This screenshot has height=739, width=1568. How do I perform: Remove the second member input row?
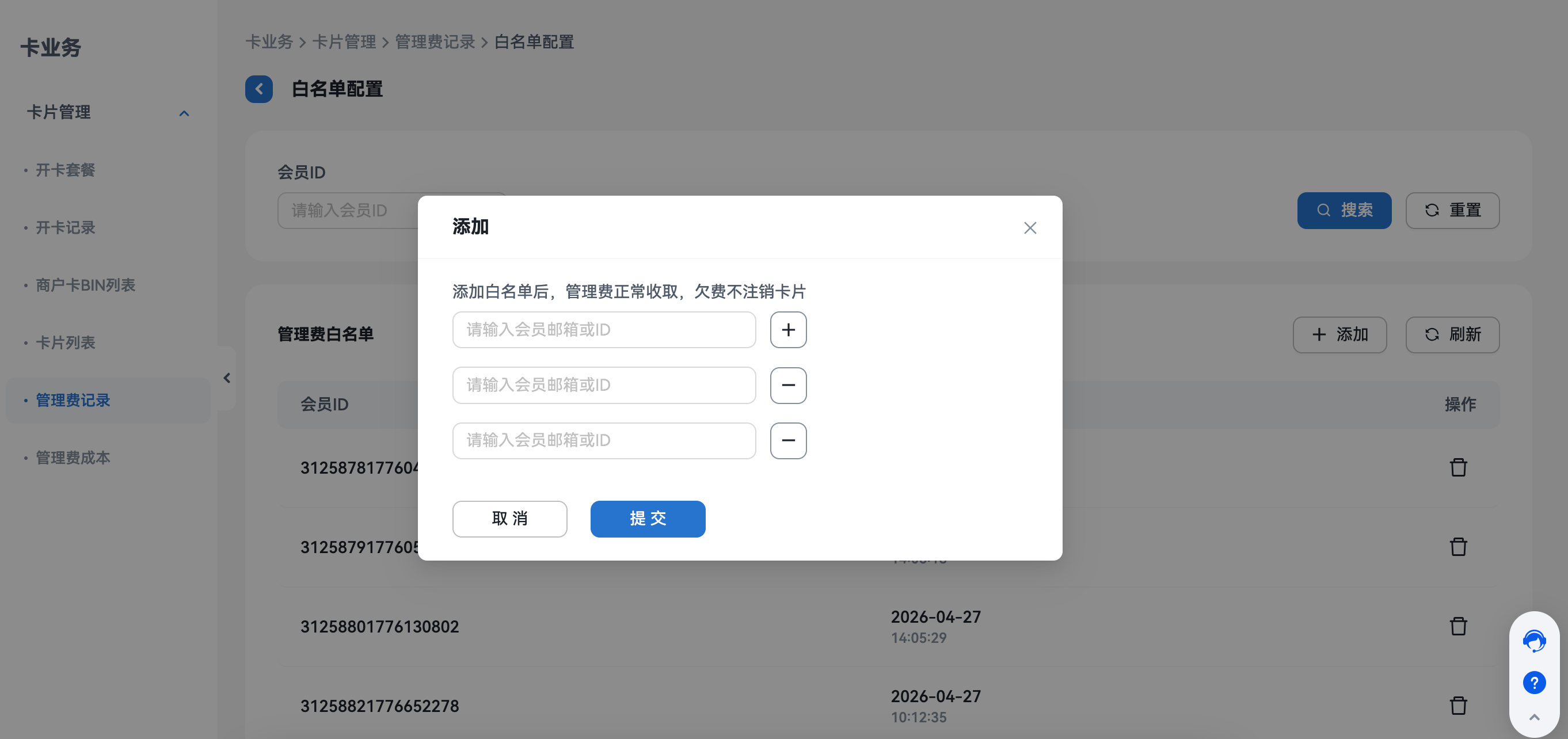788,385
